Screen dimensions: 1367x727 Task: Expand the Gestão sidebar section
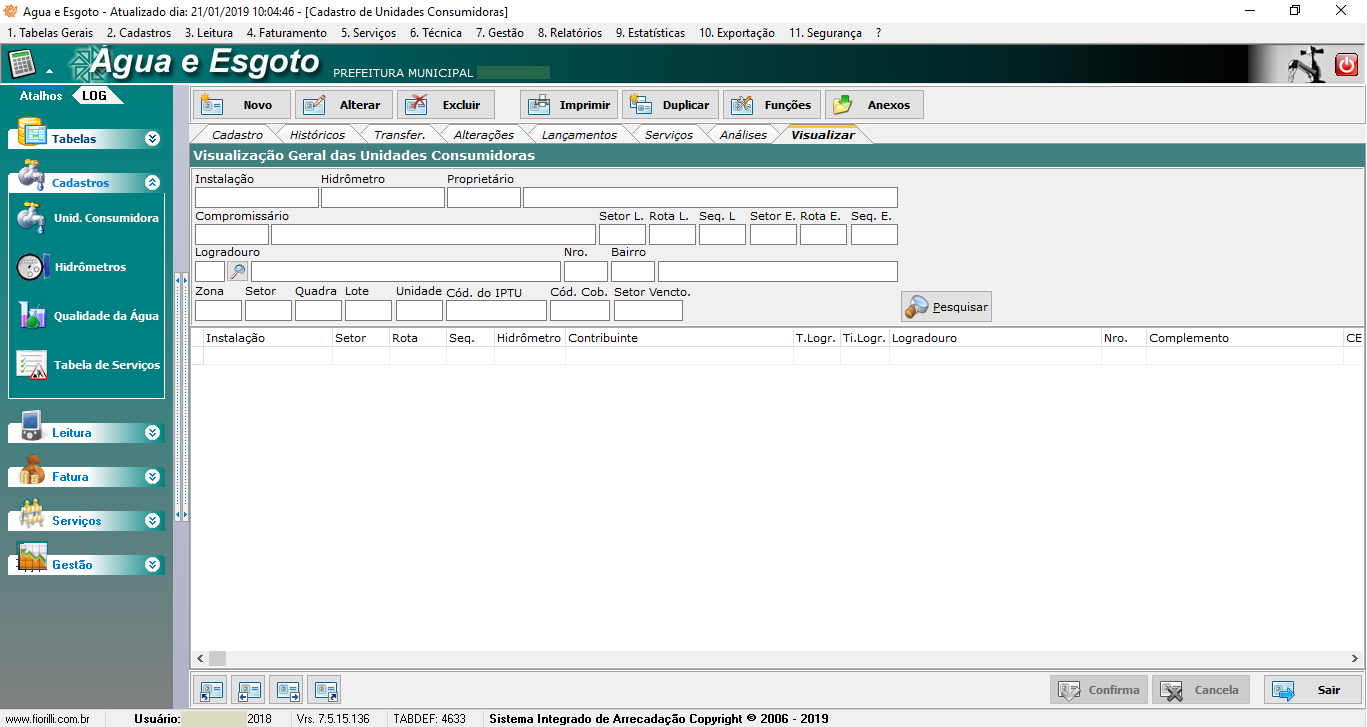[x=152, y=565]
